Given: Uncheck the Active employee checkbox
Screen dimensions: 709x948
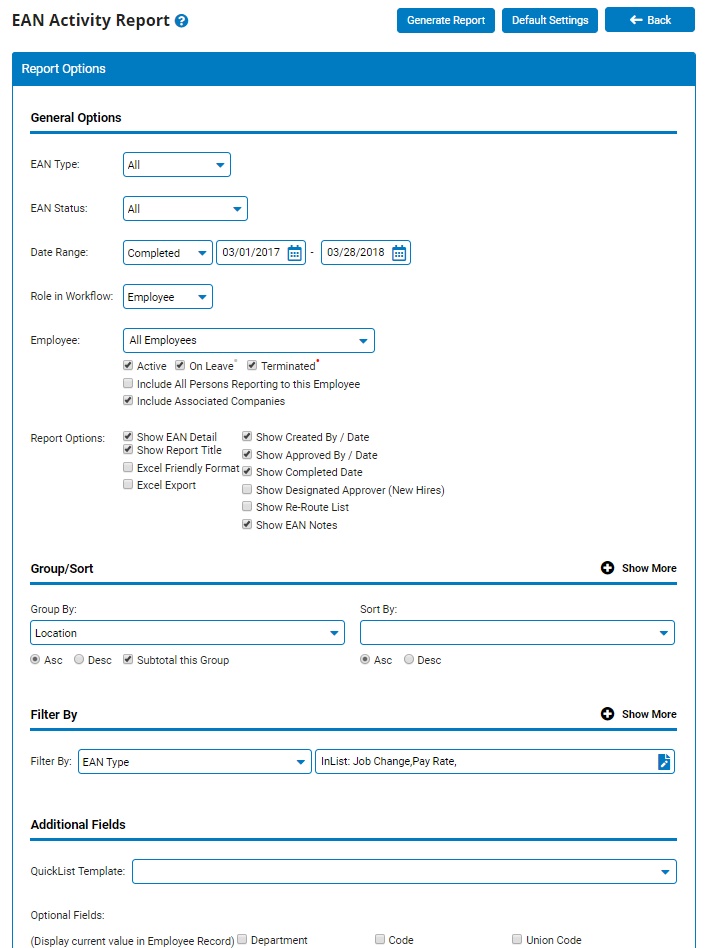Looking at the screenshot, I should 128,365.
